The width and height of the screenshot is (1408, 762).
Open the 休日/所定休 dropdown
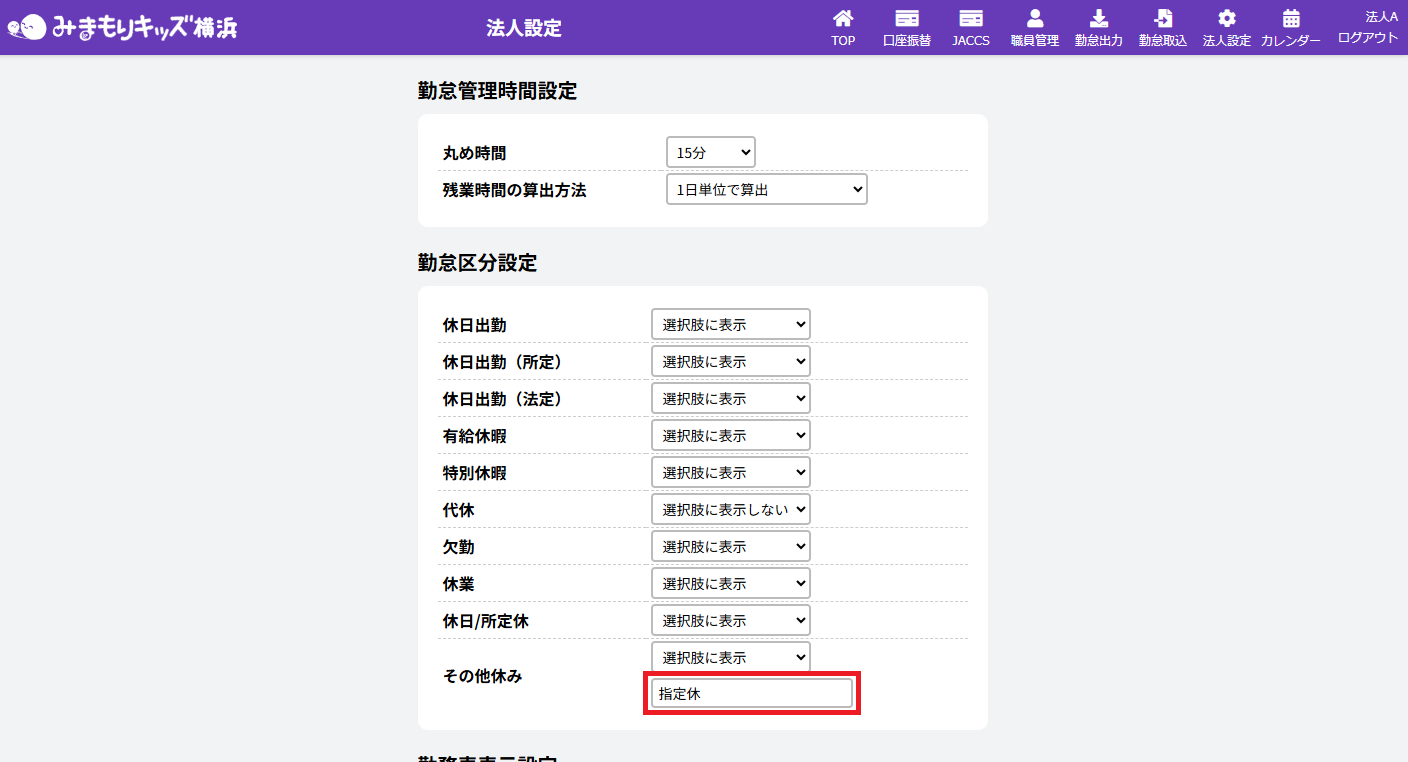pos(730,620)
